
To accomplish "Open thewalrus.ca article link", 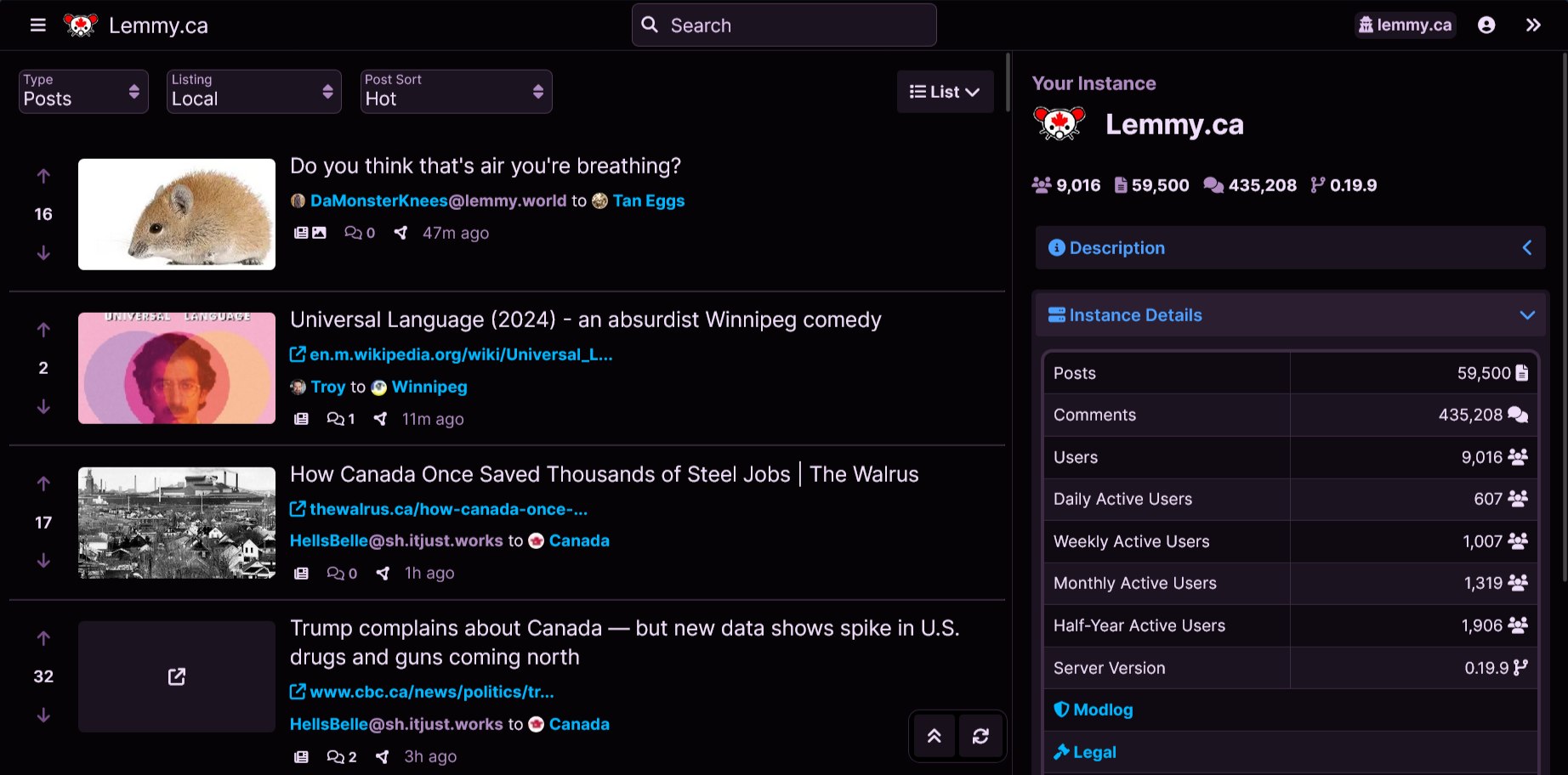I will 439,509.
